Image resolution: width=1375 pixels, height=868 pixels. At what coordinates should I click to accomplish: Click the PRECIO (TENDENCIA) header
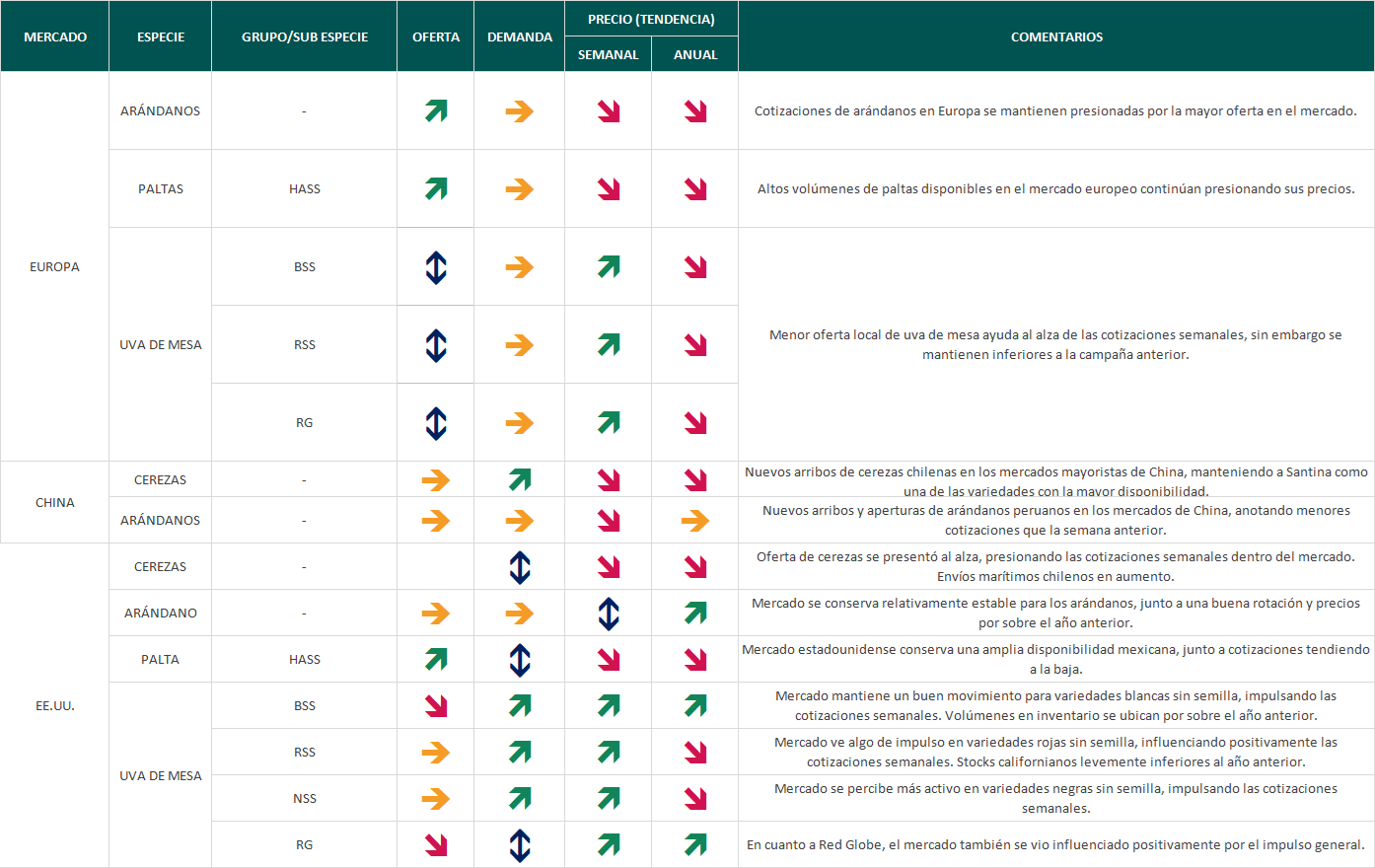651,19
